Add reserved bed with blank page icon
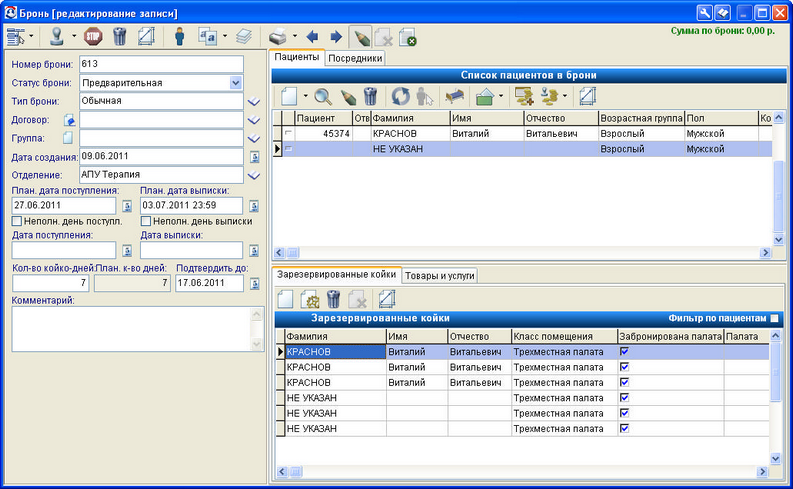This screenshot has height=489, width=793. coord(285,299)
